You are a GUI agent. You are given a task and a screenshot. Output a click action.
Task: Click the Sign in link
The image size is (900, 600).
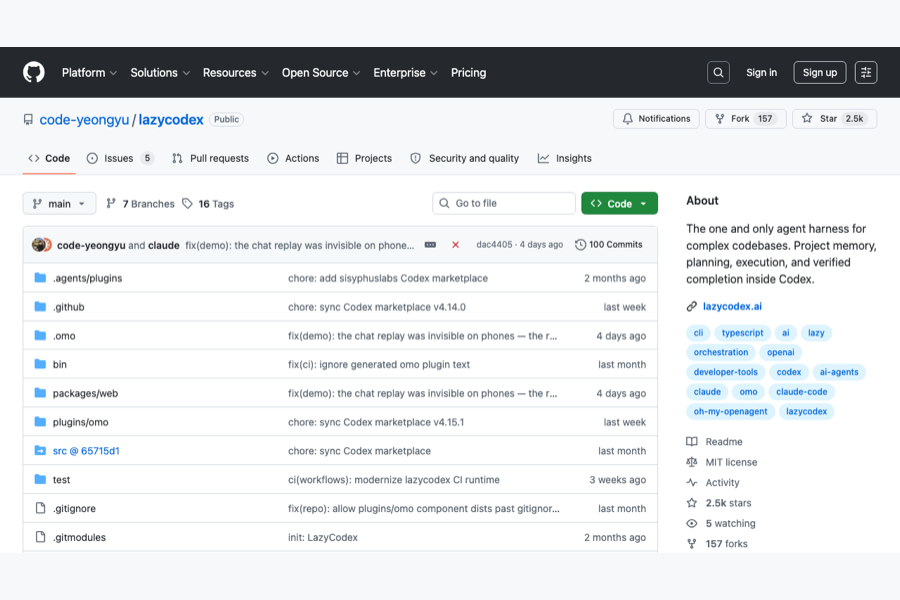[x=761, y=72]
